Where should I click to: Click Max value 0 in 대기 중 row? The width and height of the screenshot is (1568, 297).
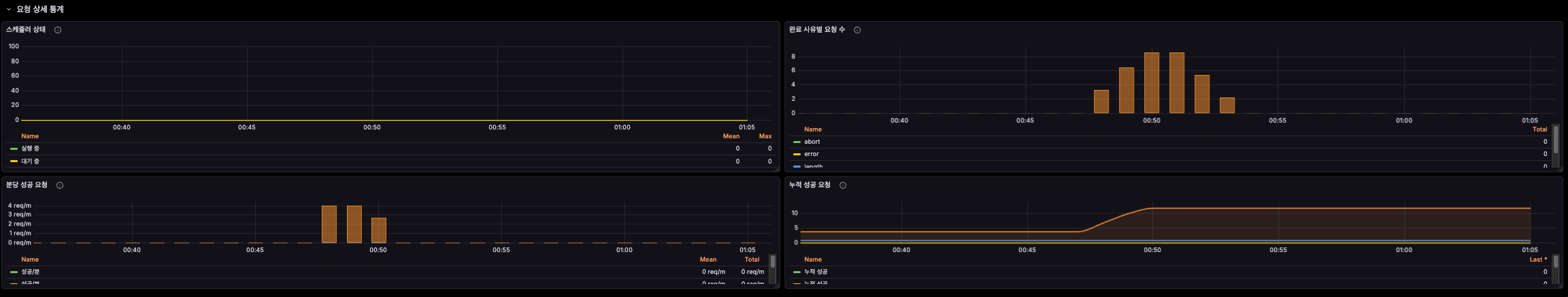click(x=770, y=161)
